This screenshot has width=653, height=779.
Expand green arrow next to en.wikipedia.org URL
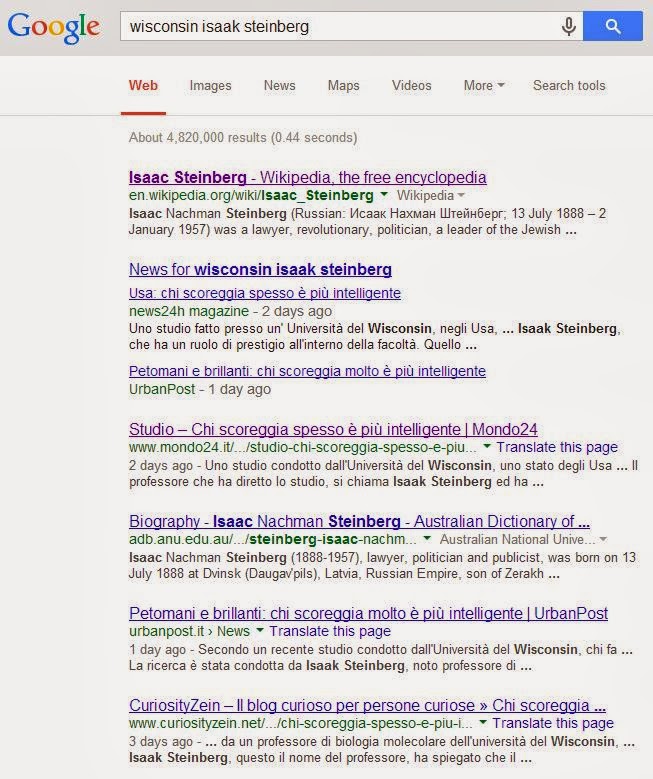pos(384,195)
